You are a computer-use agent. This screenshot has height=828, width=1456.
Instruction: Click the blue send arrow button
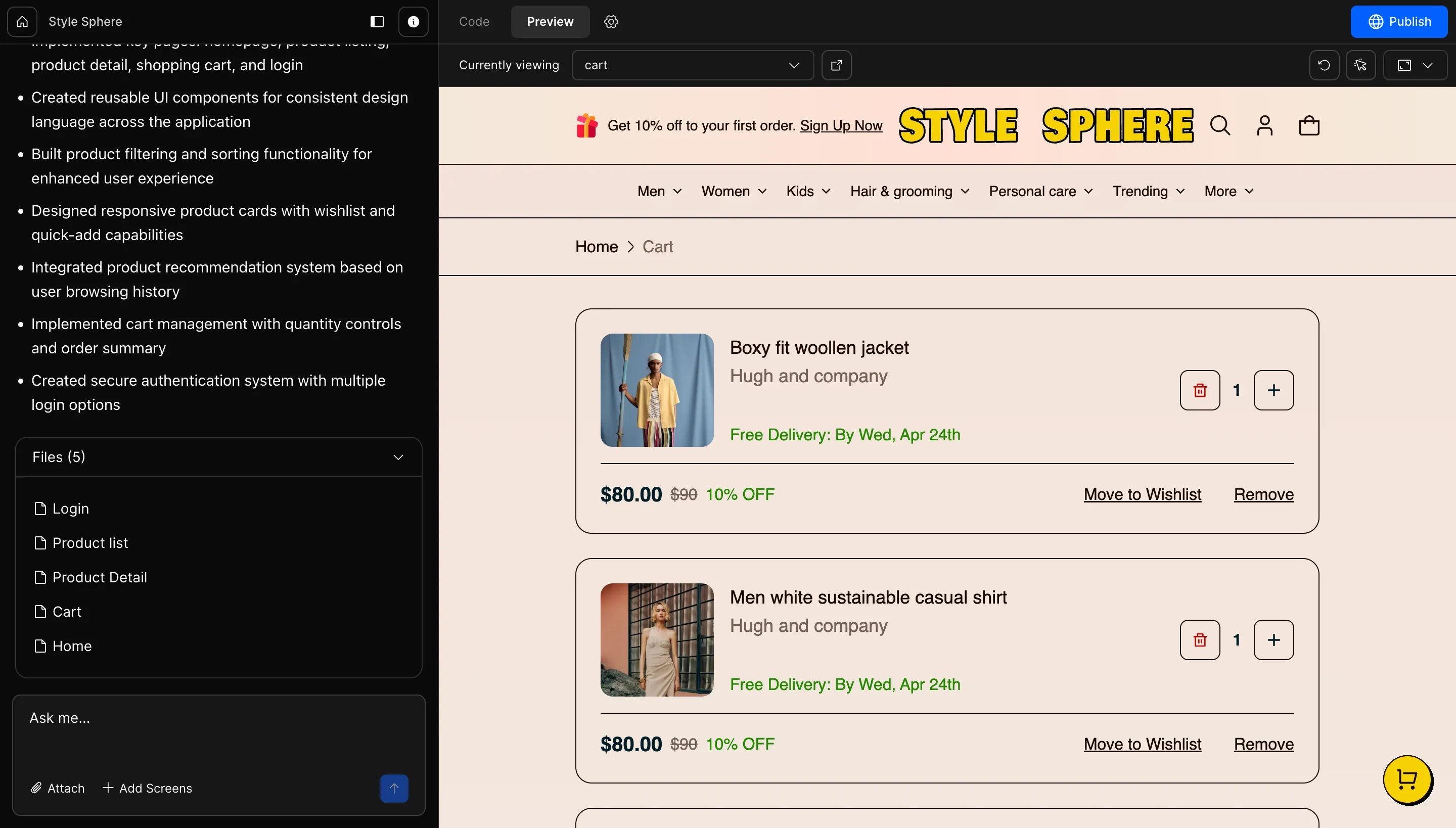click(394, 788)
